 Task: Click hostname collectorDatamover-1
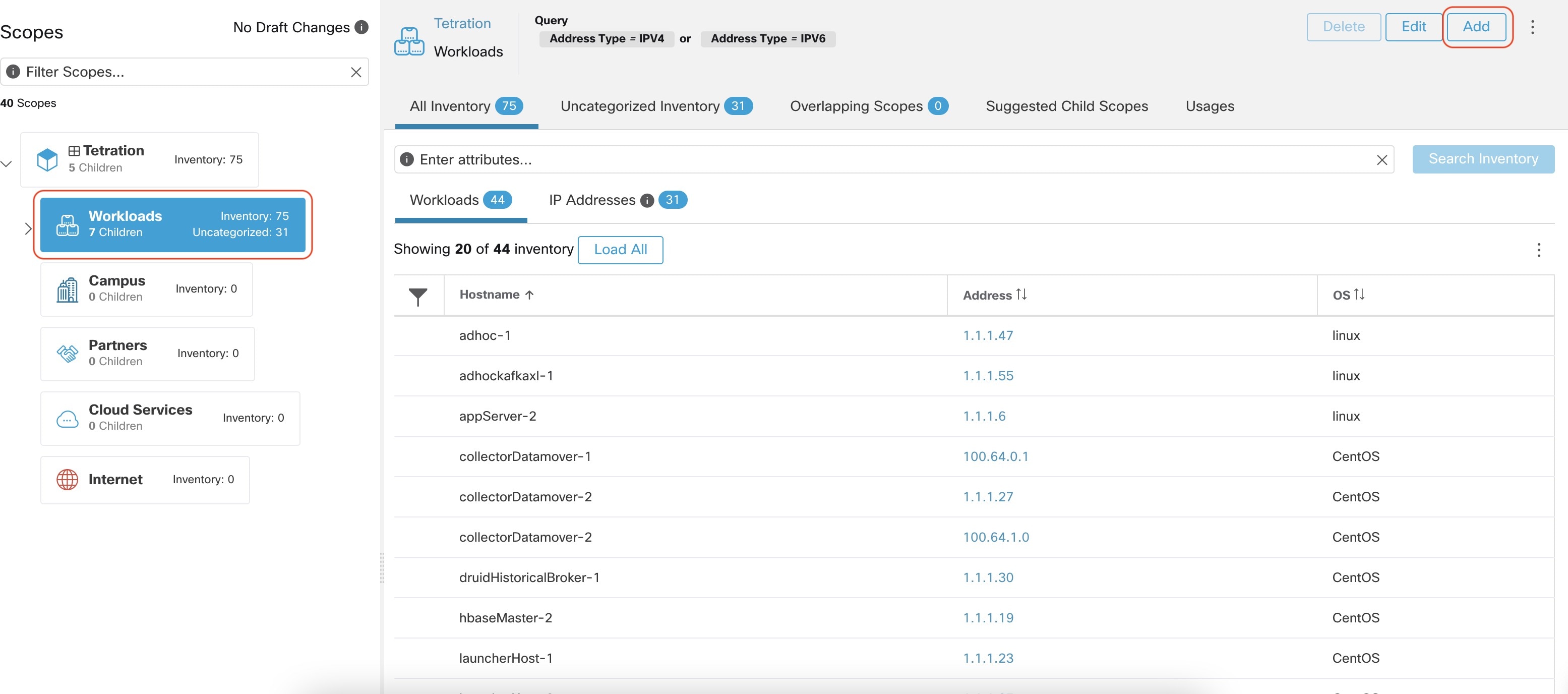[x=525, y=456]
